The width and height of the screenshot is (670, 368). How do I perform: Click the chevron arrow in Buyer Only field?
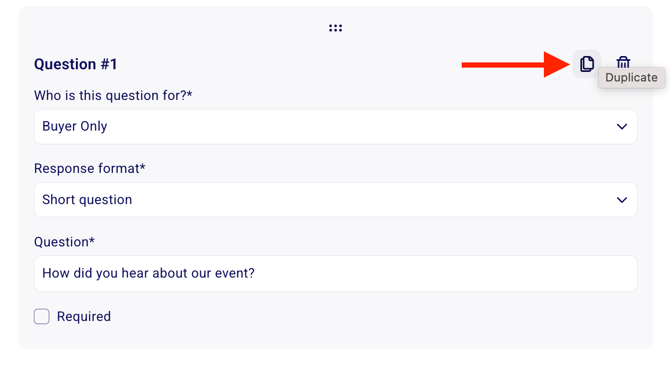622,127
